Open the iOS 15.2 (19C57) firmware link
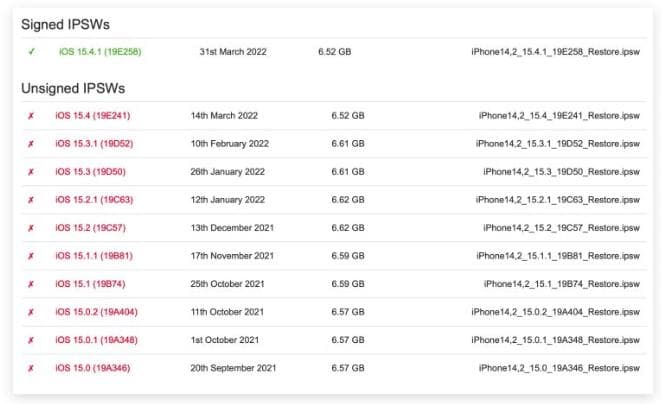This screenshot has height=404, width=661. coord(90,228)
